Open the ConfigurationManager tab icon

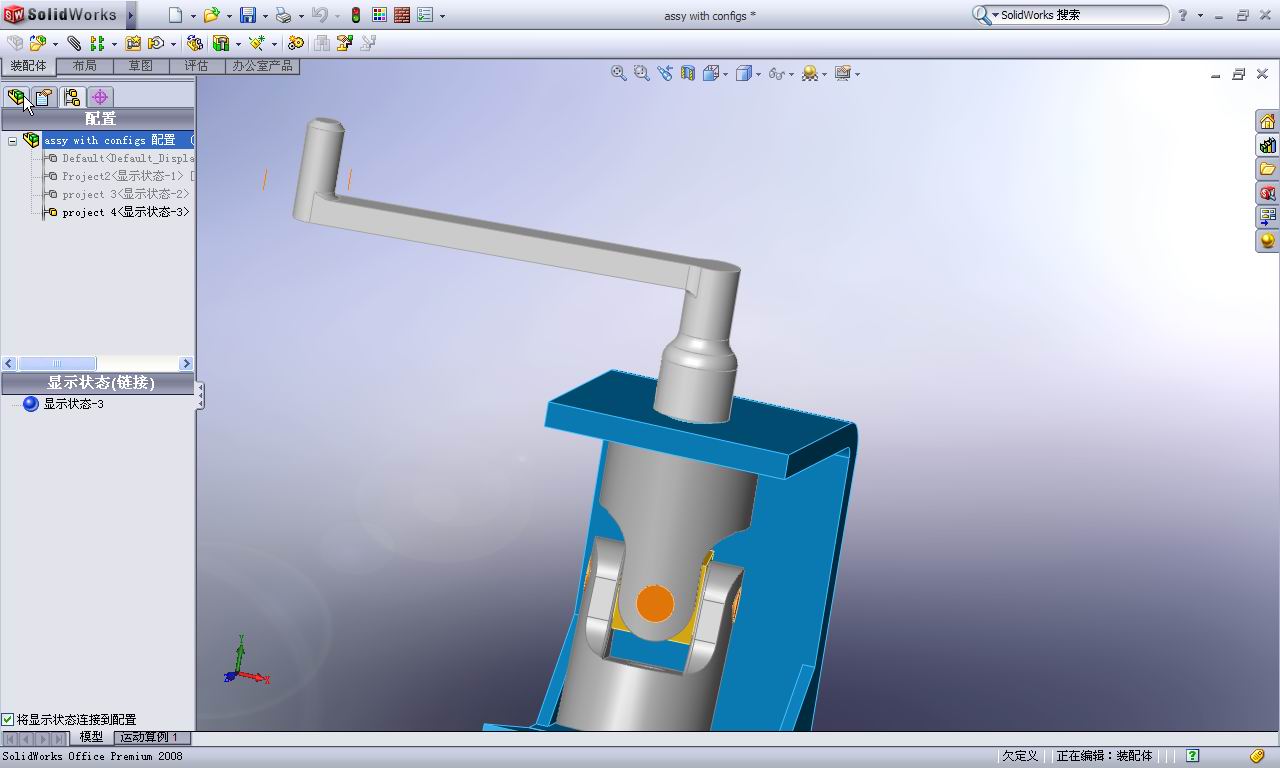tap(71, 97)
